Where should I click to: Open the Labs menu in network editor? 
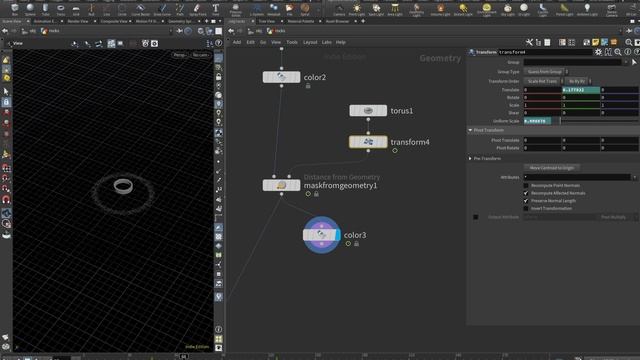[327, 42]
